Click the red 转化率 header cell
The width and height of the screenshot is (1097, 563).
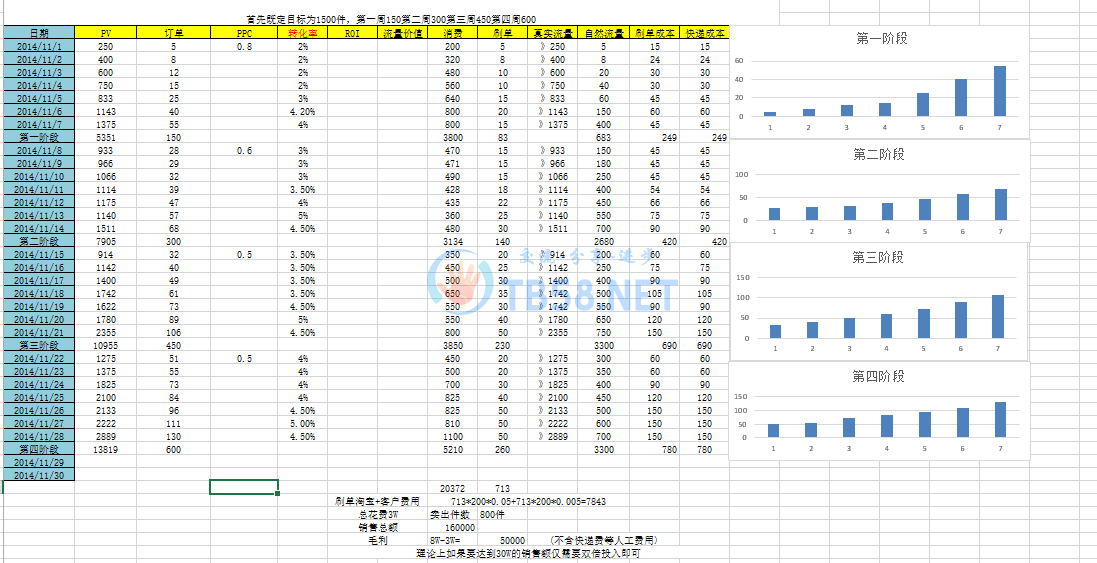(x=302, y=33)
